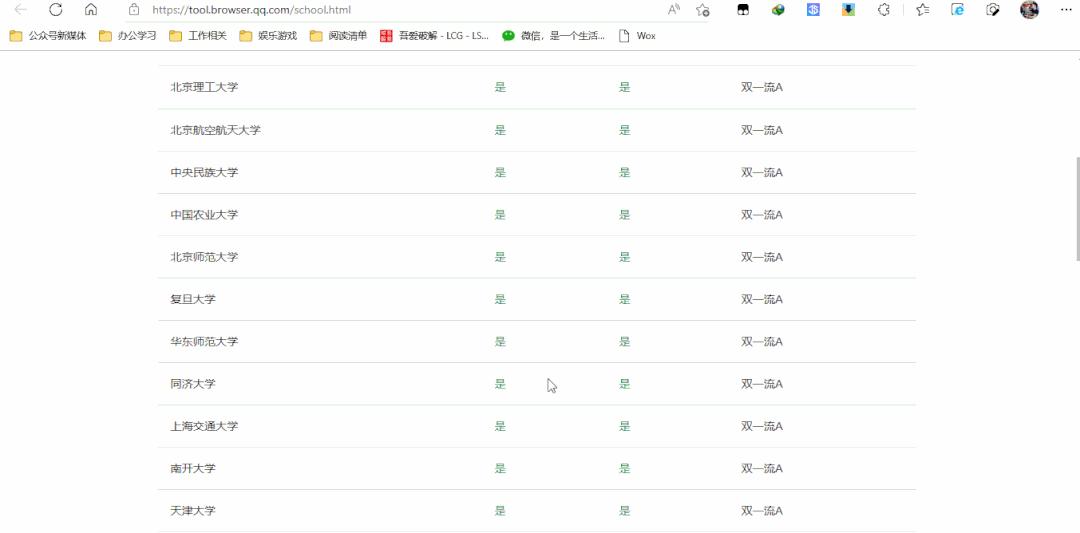Open the Favorites list icon
This screenshot has width=1080, height=533.
point(923,10)
